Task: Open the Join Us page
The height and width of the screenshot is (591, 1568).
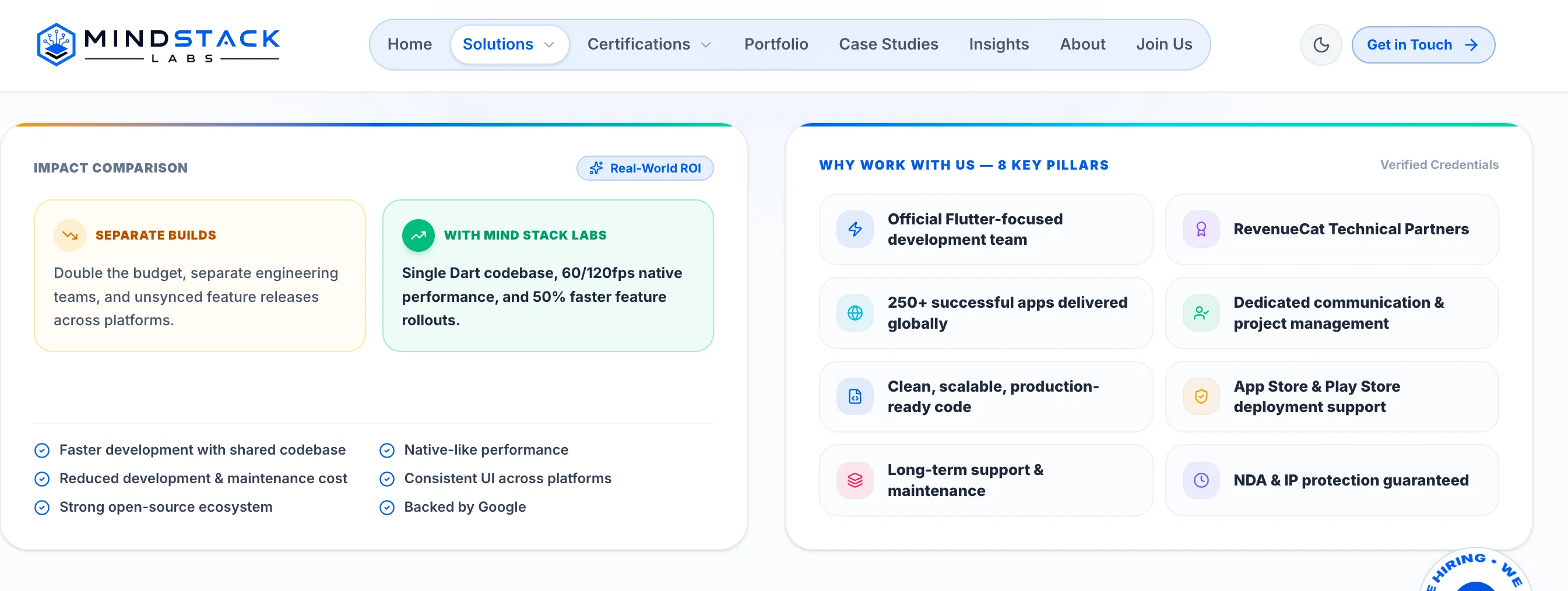Action: 1164,44
